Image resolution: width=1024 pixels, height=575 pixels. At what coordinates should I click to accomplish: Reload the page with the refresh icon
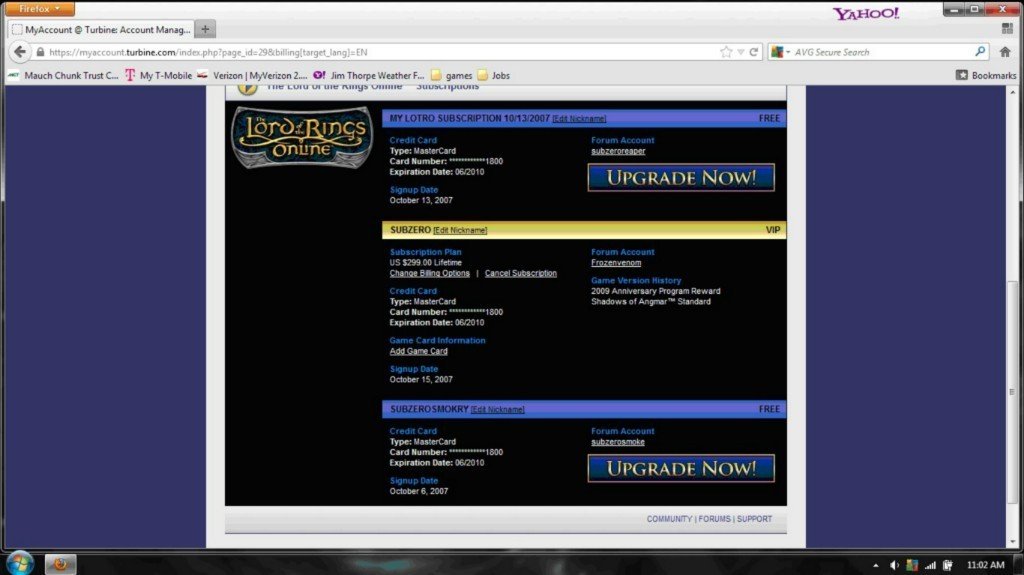tap(754, 52)
